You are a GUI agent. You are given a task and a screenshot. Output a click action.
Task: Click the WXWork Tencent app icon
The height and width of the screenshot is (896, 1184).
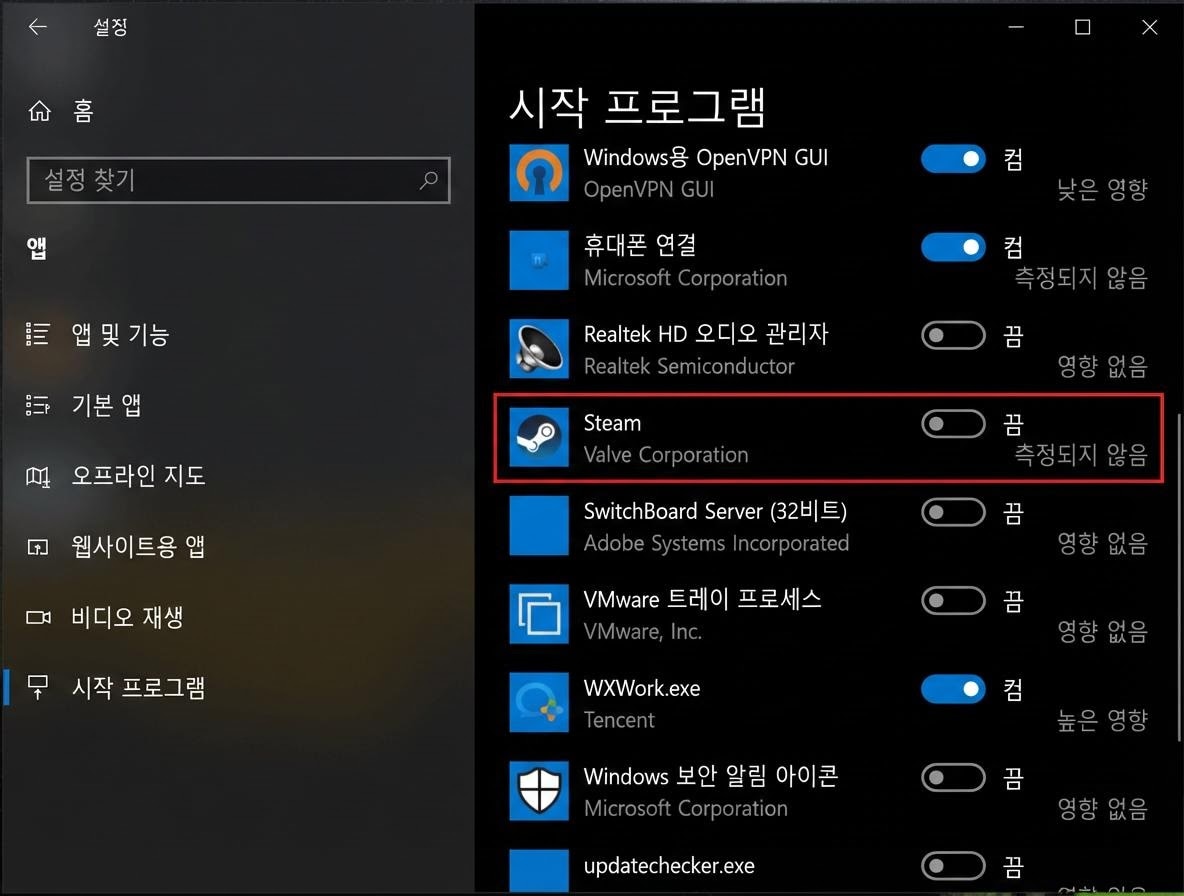coord(539,702)
